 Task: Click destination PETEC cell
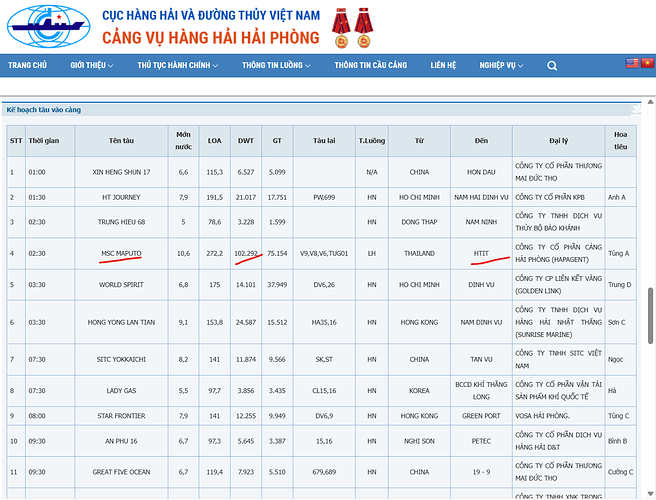[x=481, y=441]
